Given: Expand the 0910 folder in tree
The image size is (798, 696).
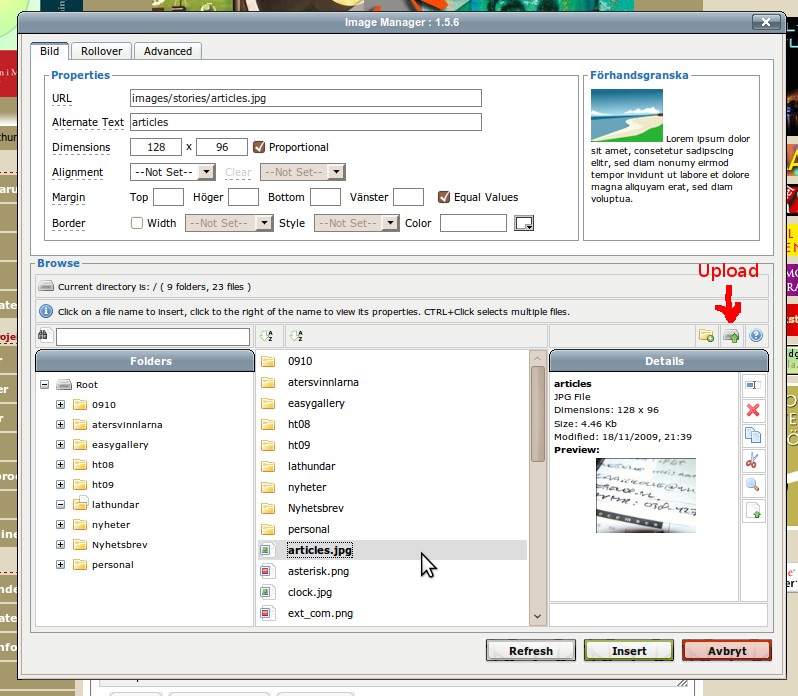Looking at the screenshot, I should pos(61,404).
